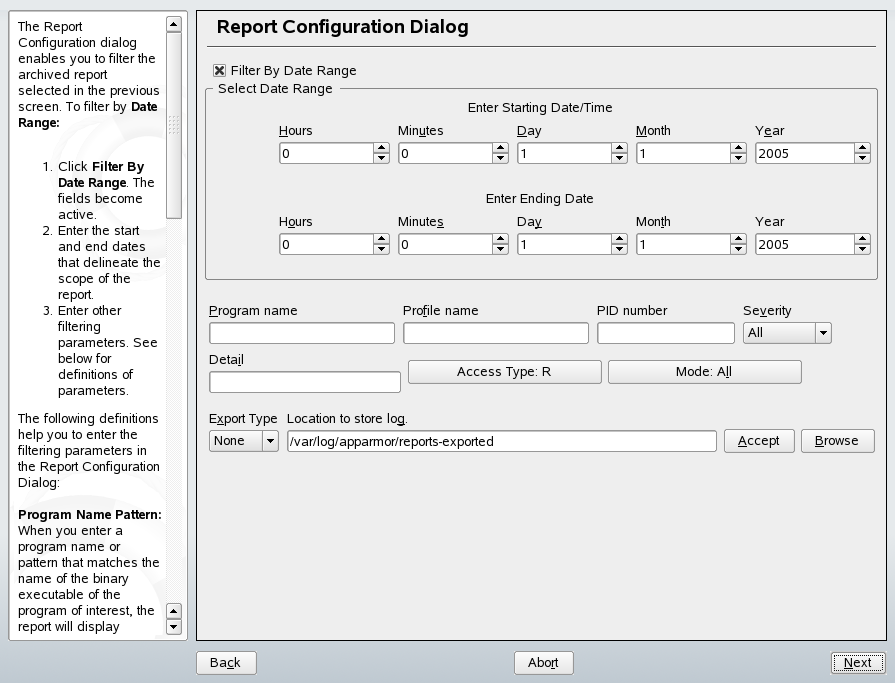Open the Export Type dropdown
Image resolution: width=895 pixels, height=683 pixels.
(267, 440)
